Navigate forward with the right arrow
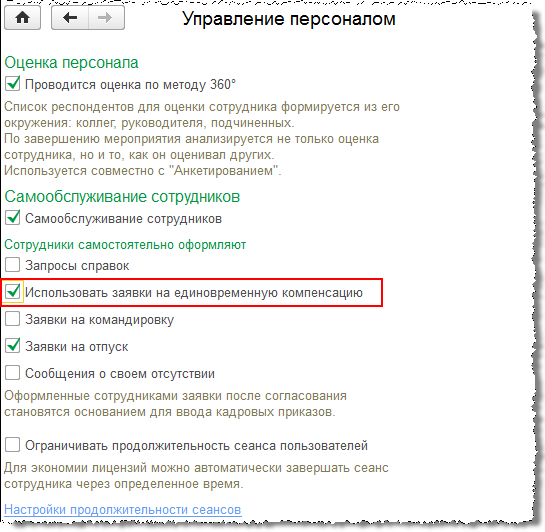The image size is (545, 532). (x=106, y=17)
